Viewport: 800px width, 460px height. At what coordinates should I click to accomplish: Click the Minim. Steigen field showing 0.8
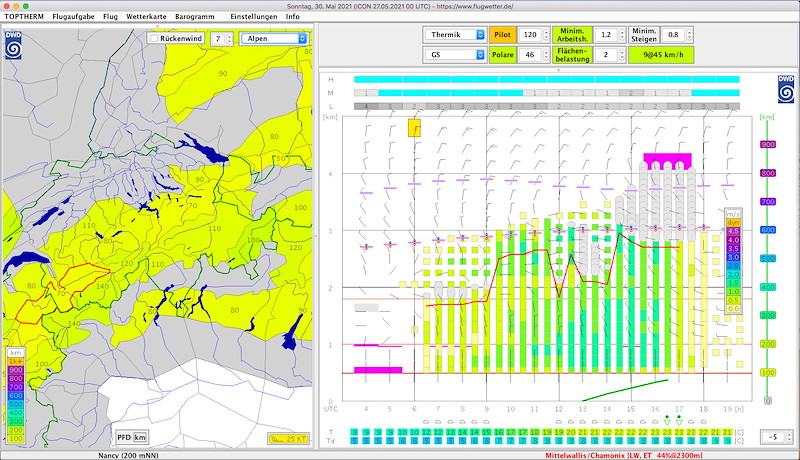pyautogui.click(x=673, y=35)
